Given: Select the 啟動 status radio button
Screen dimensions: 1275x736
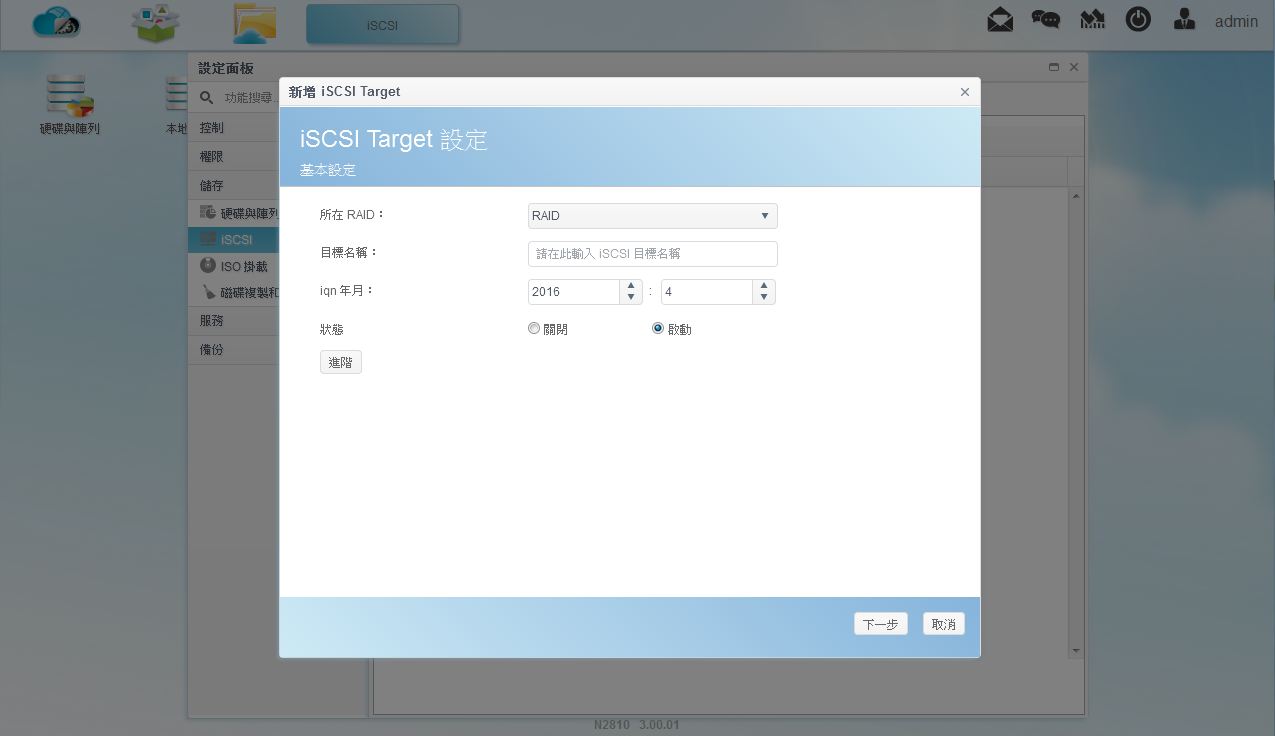Looking at the screenshot, I should pyautogui.click(x=658, y=328).
